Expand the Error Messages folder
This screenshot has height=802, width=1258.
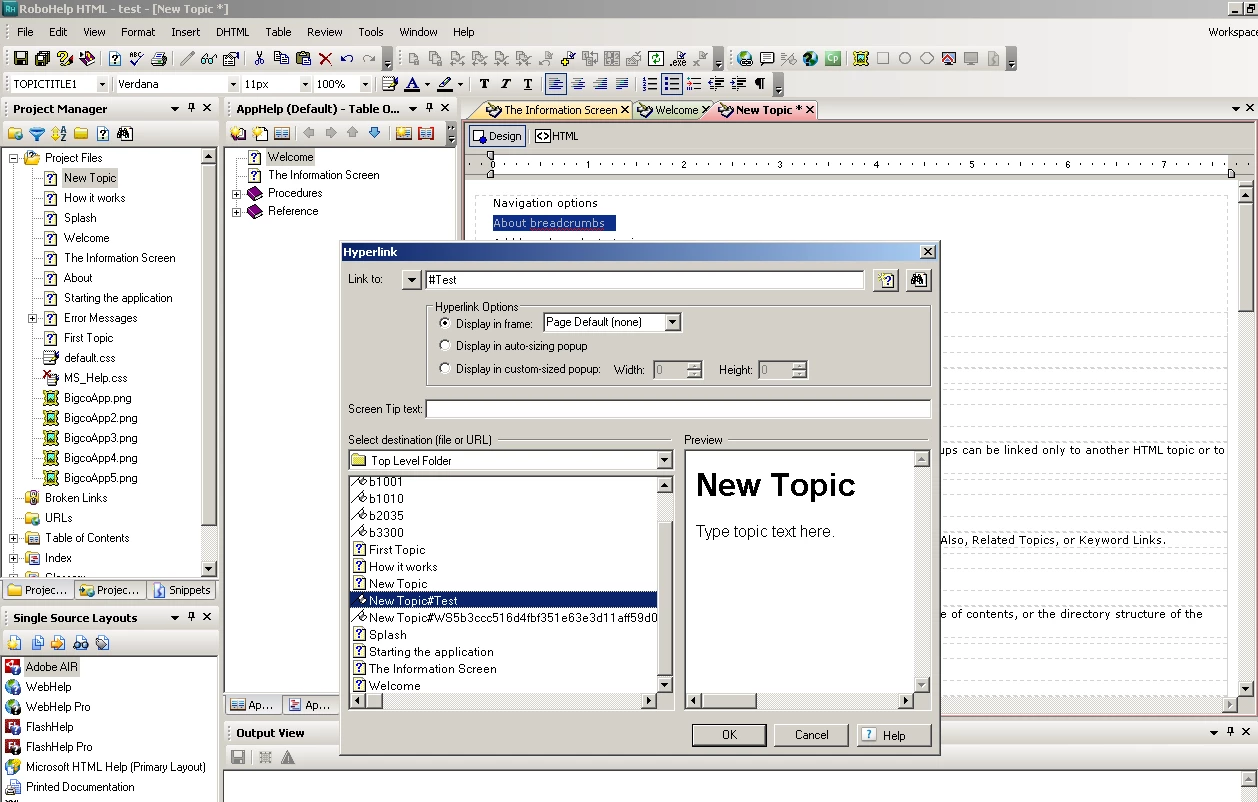pyautogui.click(x=33, y=318)
